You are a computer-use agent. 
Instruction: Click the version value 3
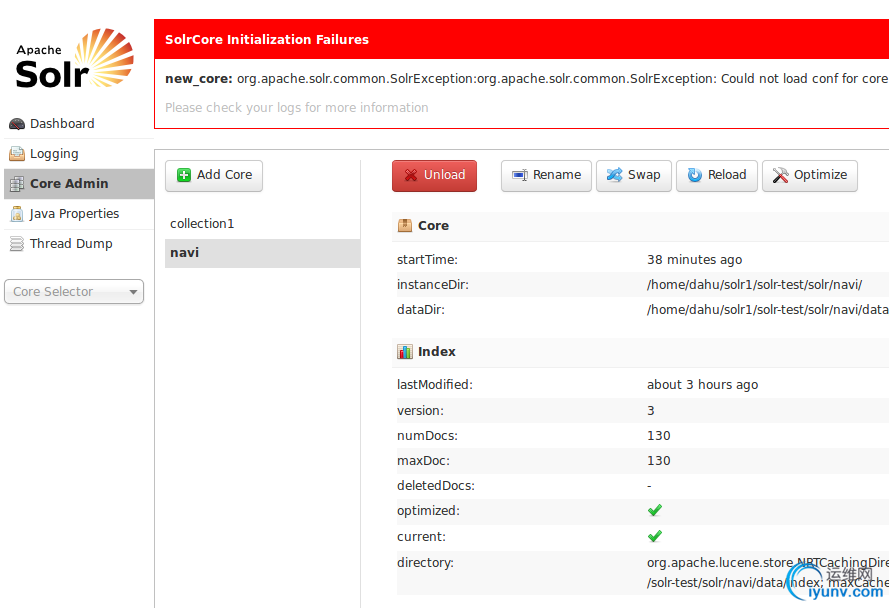click(x=651, y=411)
